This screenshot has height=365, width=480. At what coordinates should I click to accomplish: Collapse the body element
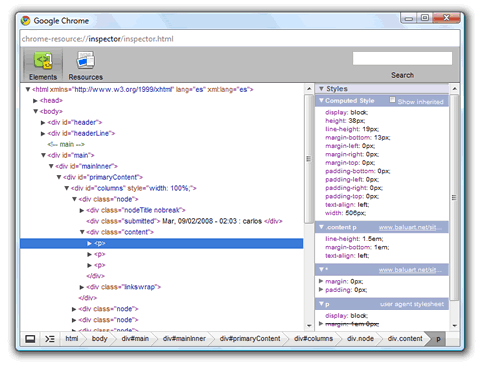tap(36, 111)
